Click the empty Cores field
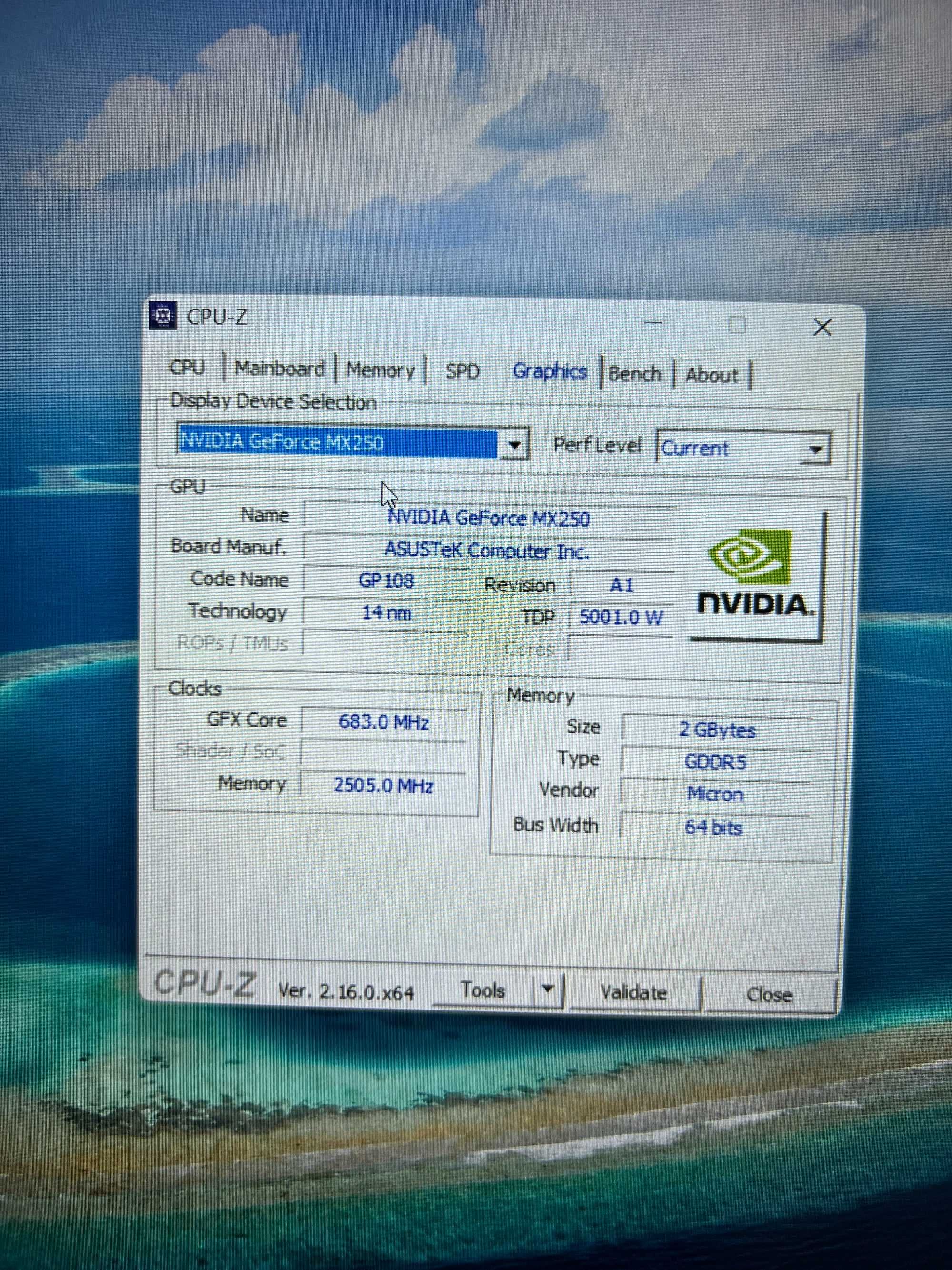 (x=621, y=649)
